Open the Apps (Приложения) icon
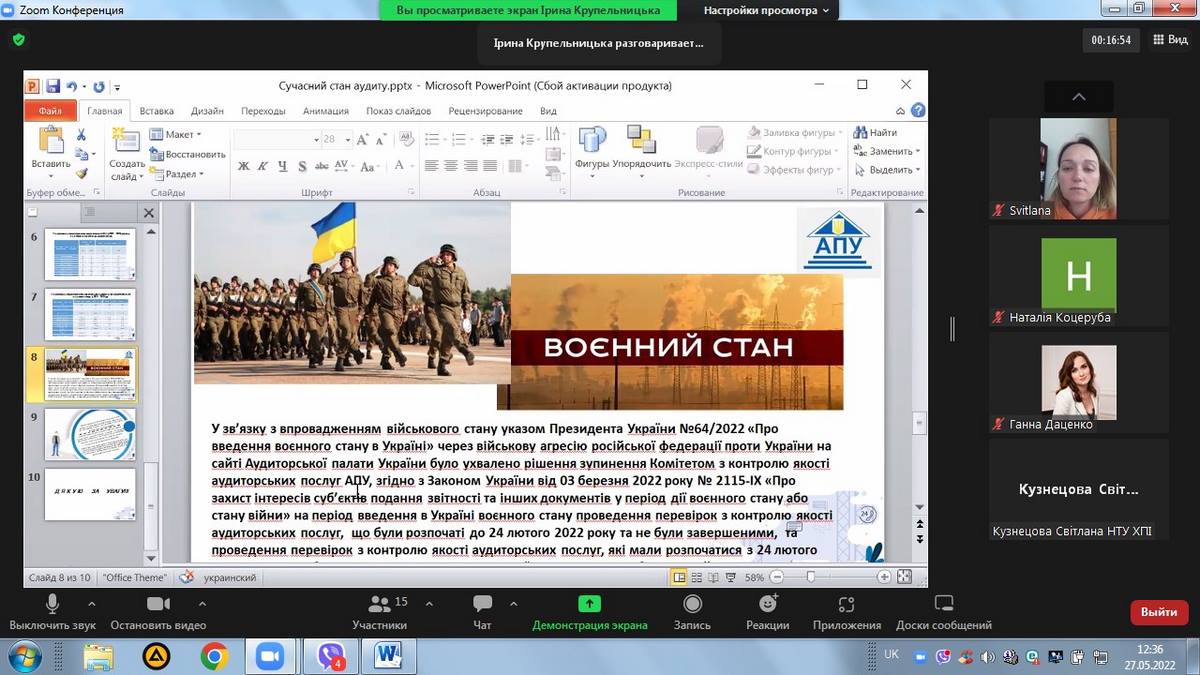 click(846, 605)
